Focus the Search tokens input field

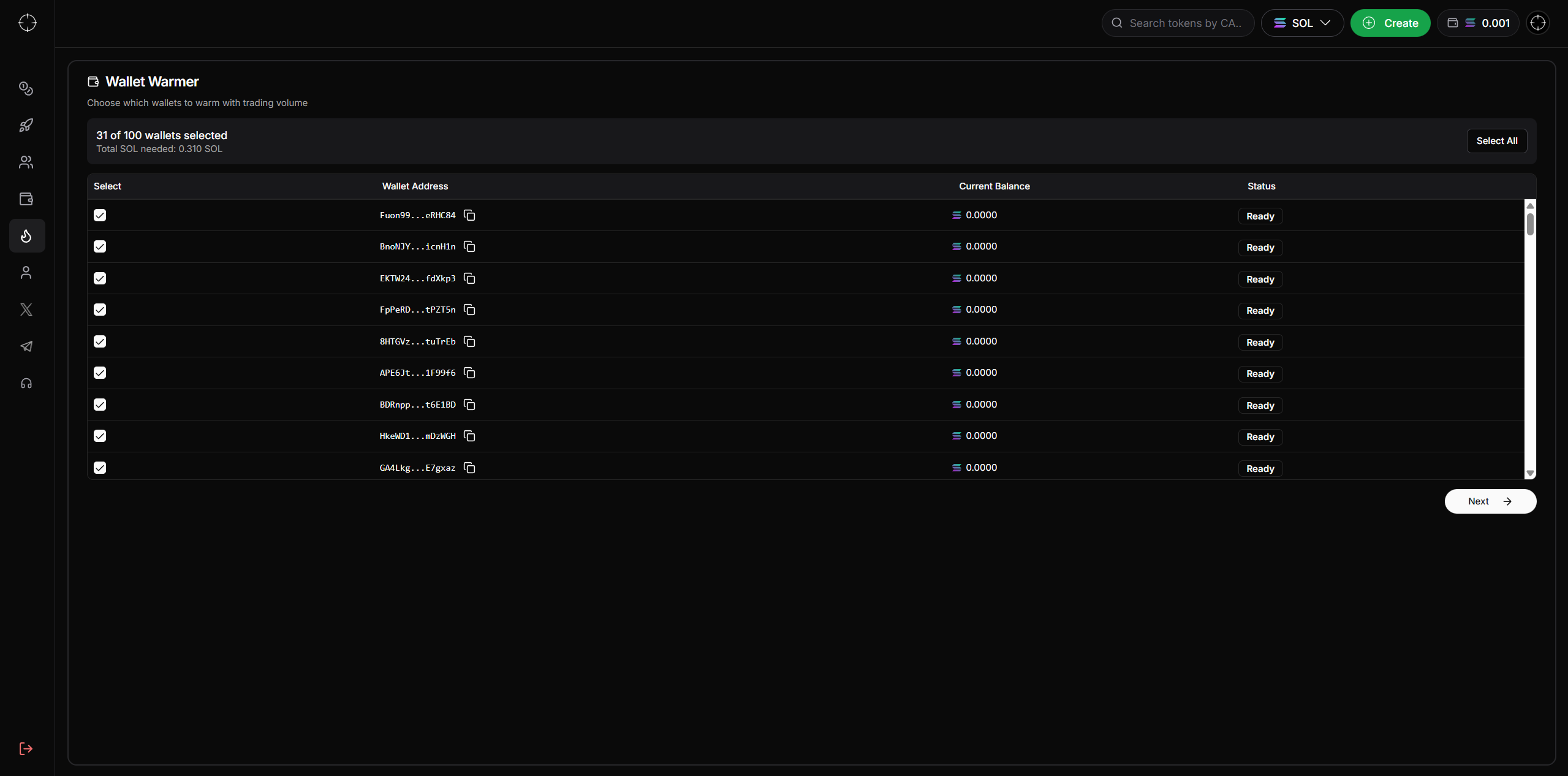(1184, 23)
